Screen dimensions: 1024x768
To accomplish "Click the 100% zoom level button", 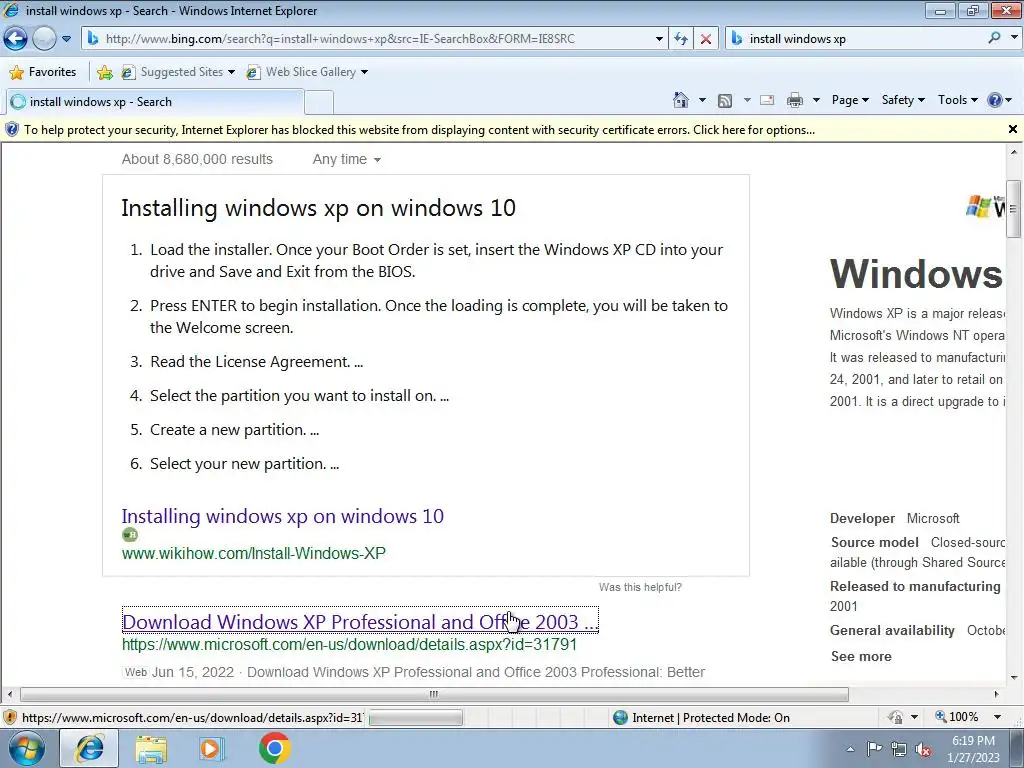I will [956, 717].
